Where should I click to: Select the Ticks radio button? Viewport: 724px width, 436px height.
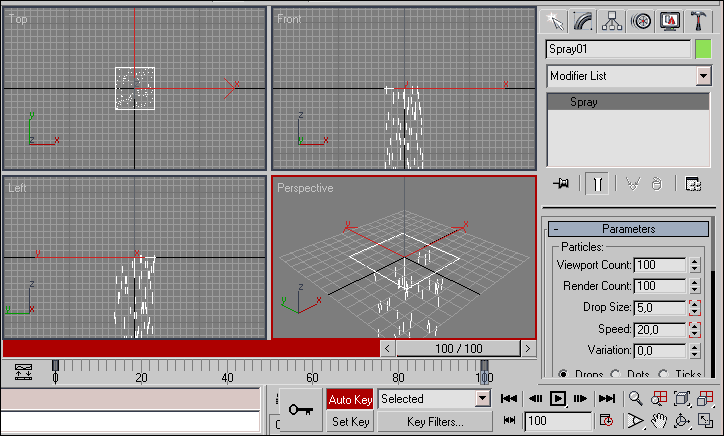coord(663,375)
